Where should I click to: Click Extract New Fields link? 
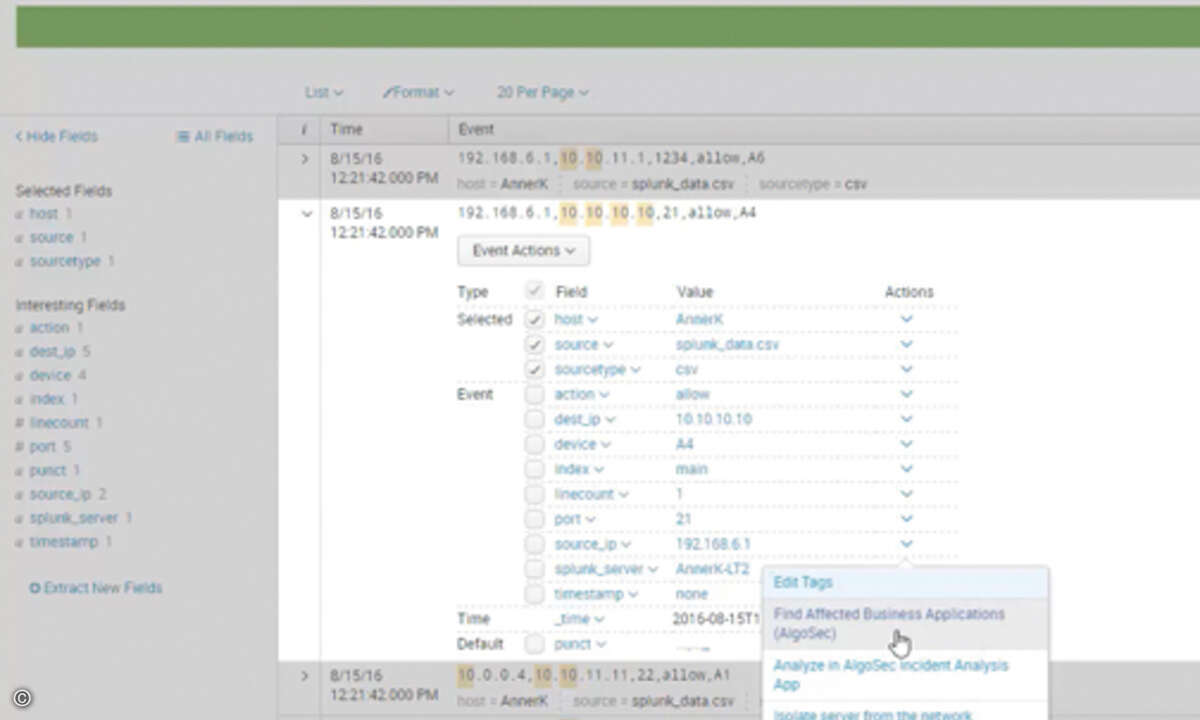[96, 588]
